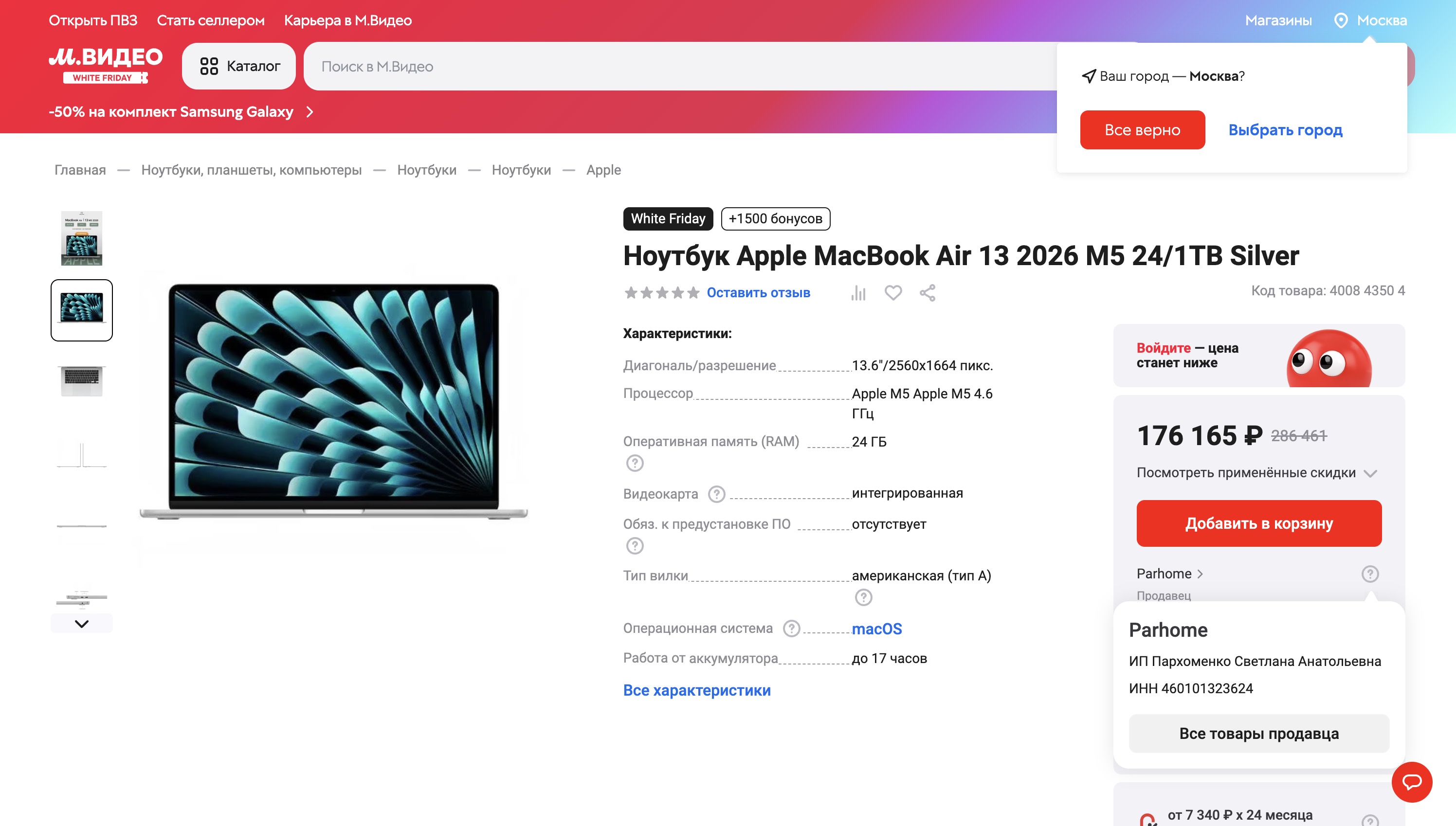Click the location pin icon next to Москва
Viewport: 1456px width, 826px height.
(x=1341, y=20)
